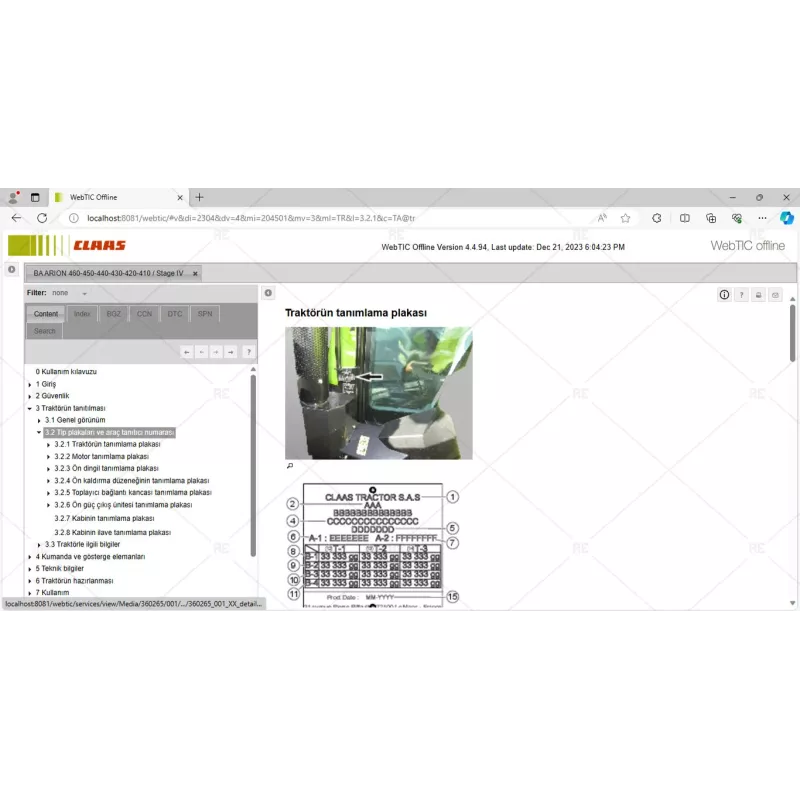Collapse the navigation panel with the circle arrow icon
Image resolution: width=800 pixels, height=800 pixels.
pos(267,293)
